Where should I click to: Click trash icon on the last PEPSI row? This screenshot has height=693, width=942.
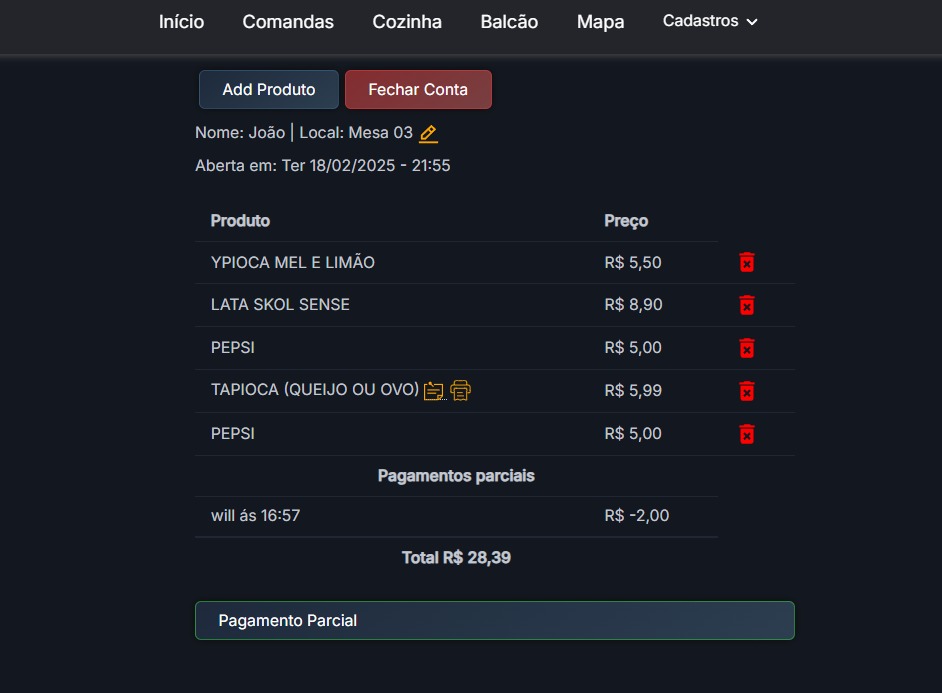pos(747,433)
